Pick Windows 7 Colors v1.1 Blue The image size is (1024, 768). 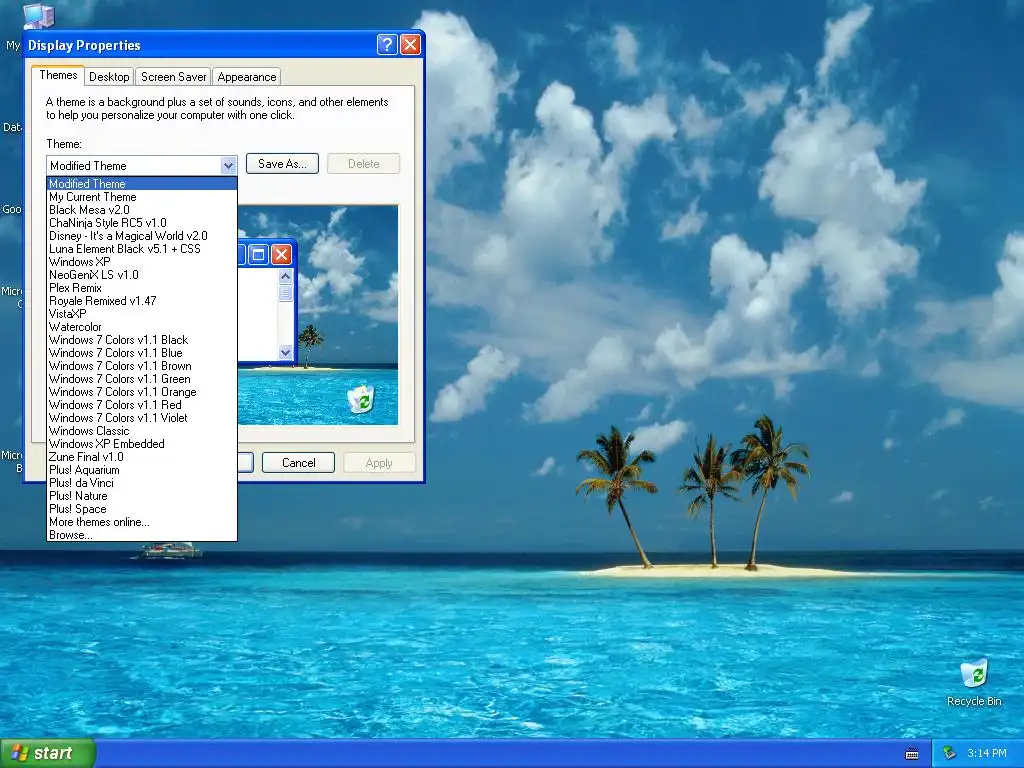pyautogui.click(x=142, y=353)
